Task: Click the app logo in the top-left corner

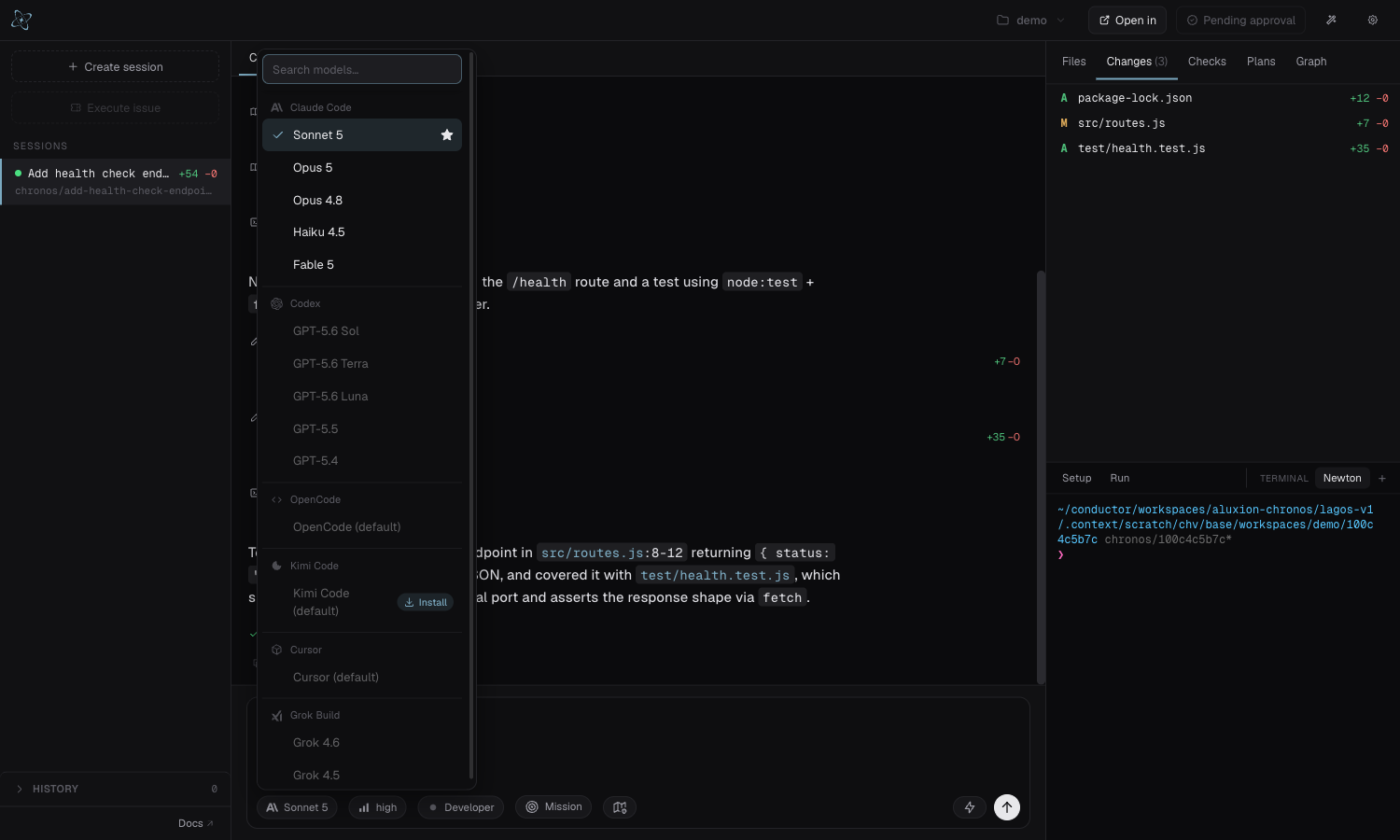Action: click(21, 20)
